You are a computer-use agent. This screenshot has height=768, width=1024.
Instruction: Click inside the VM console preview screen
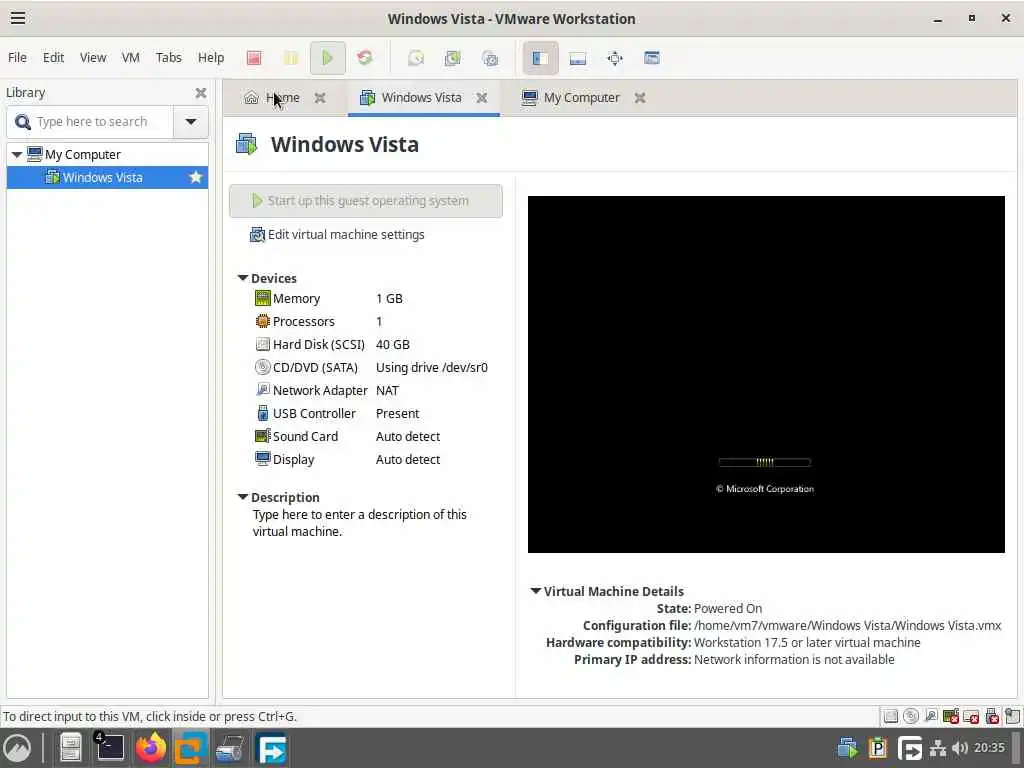(x=766, y=374)
